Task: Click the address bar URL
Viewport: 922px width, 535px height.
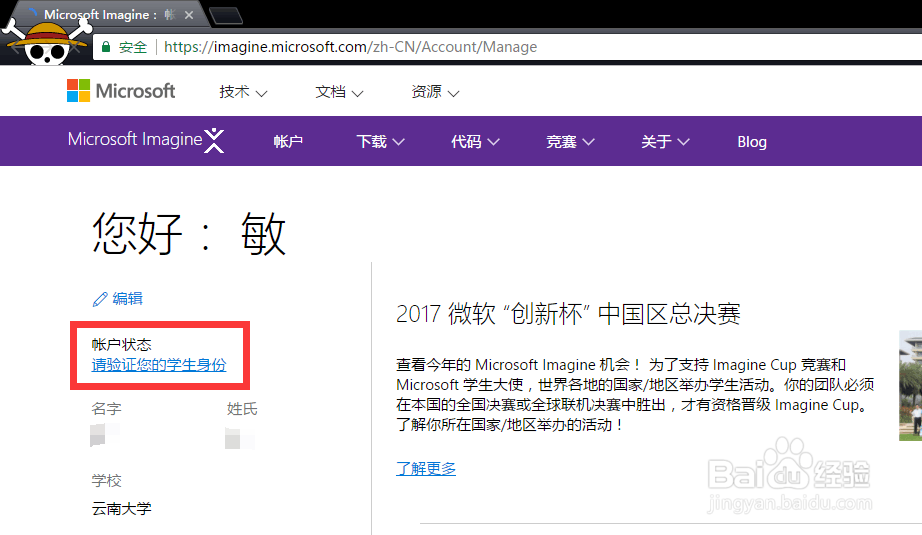Action: [350, 47]
